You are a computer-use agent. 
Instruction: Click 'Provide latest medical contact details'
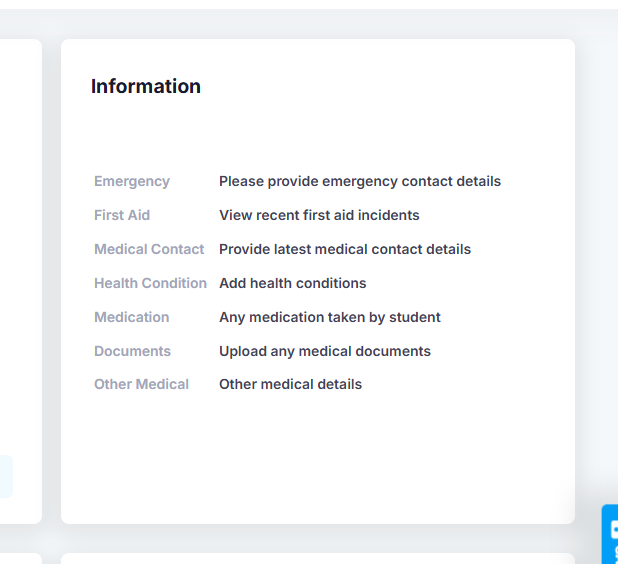point(345,249)
